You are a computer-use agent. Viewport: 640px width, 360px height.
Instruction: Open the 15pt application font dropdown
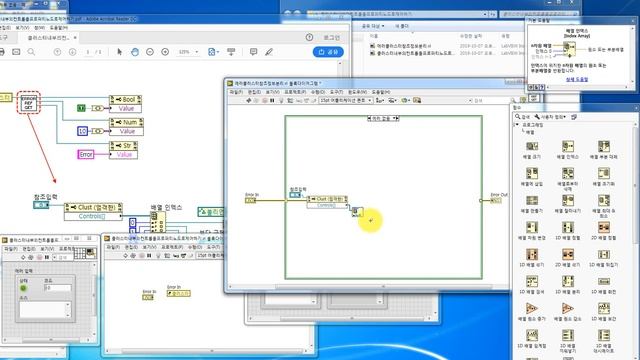346,100
